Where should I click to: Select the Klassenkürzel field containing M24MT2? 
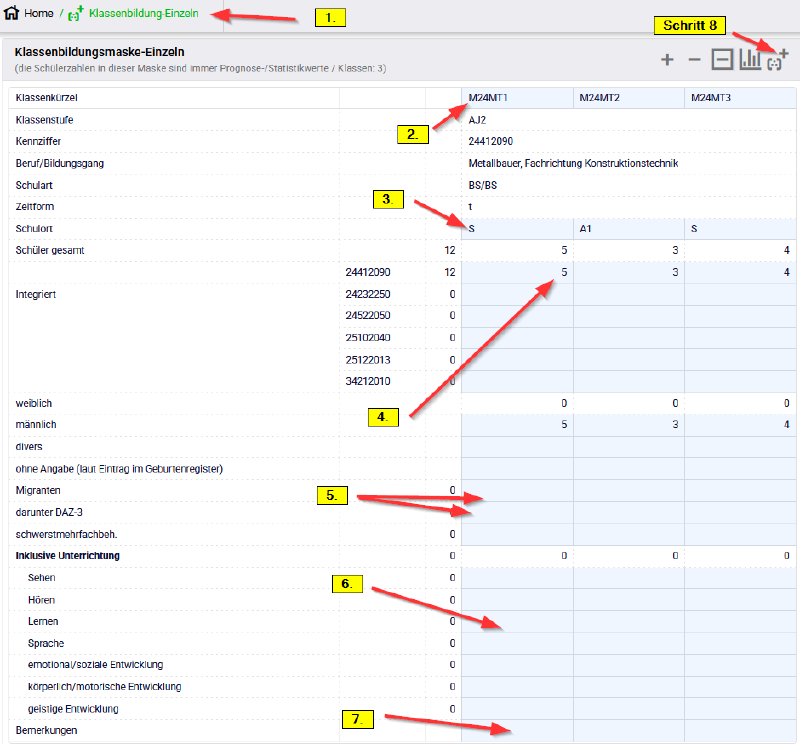(628, 98)
